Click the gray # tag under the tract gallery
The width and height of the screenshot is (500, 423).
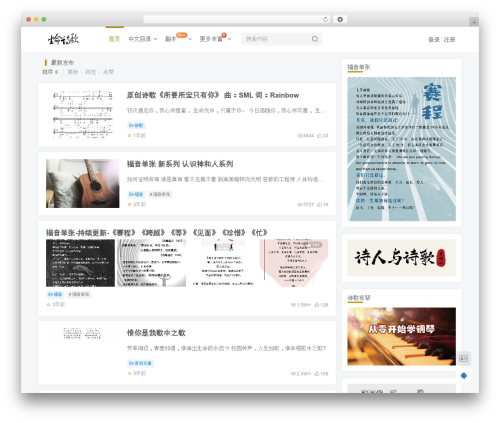pyautogui.click(x=79, y=294)
